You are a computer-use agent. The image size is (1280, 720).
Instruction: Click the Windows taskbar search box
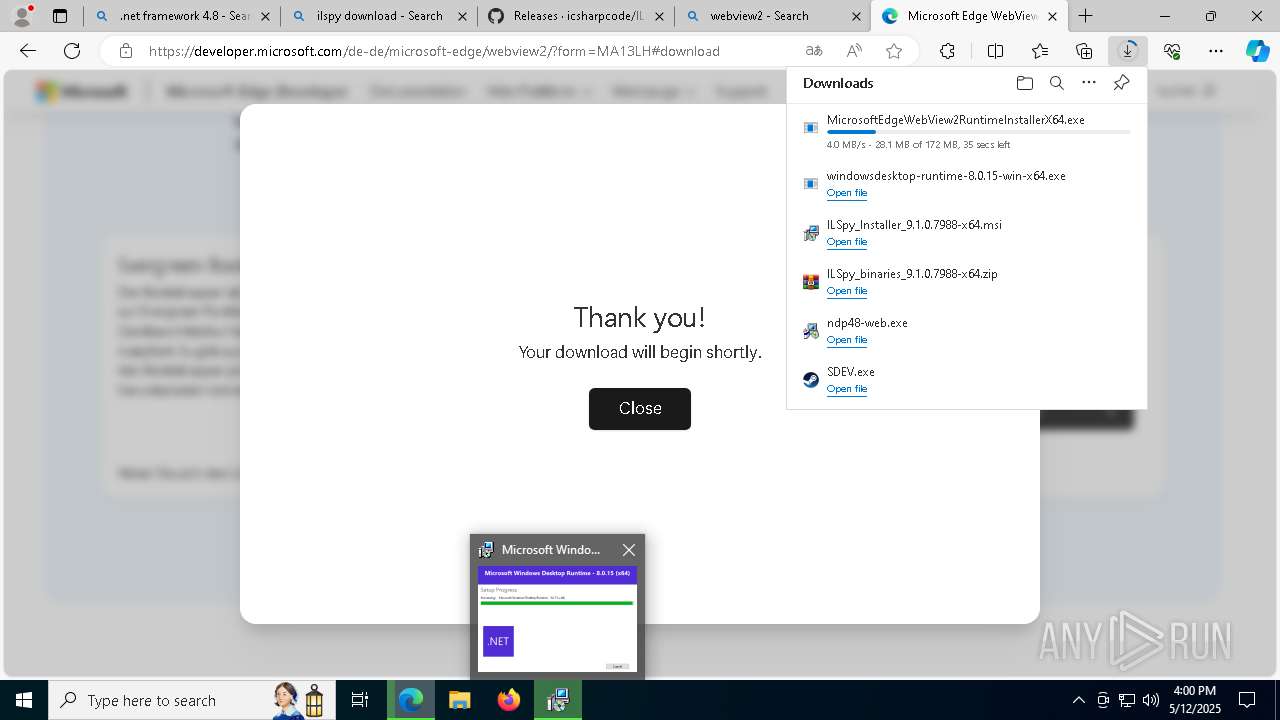click(x=192, y=700)
